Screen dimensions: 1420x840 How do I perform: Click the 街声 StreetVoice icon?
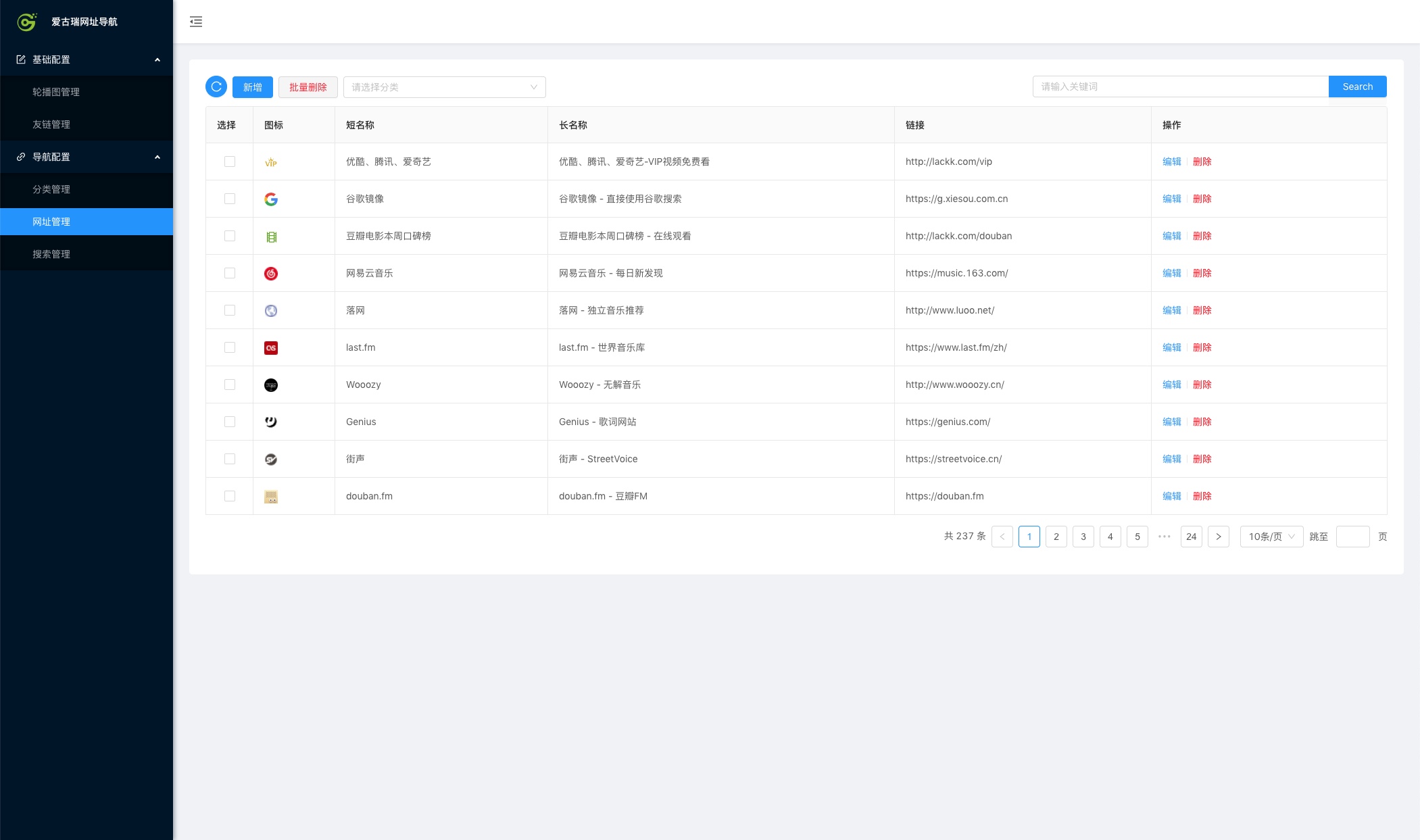pyautogui.click(x=271, y=460)
